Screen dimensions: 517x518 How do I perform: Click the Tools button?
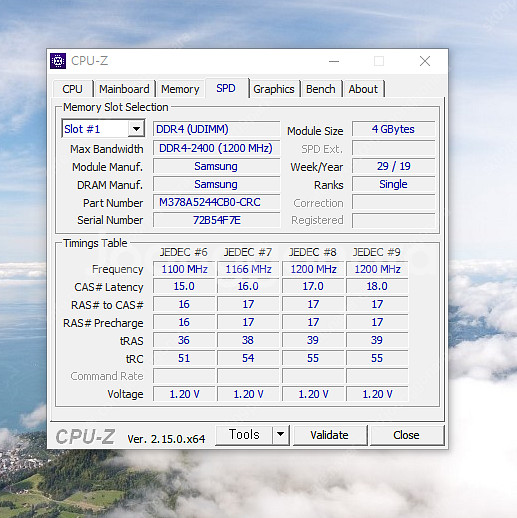click(244, 435)
